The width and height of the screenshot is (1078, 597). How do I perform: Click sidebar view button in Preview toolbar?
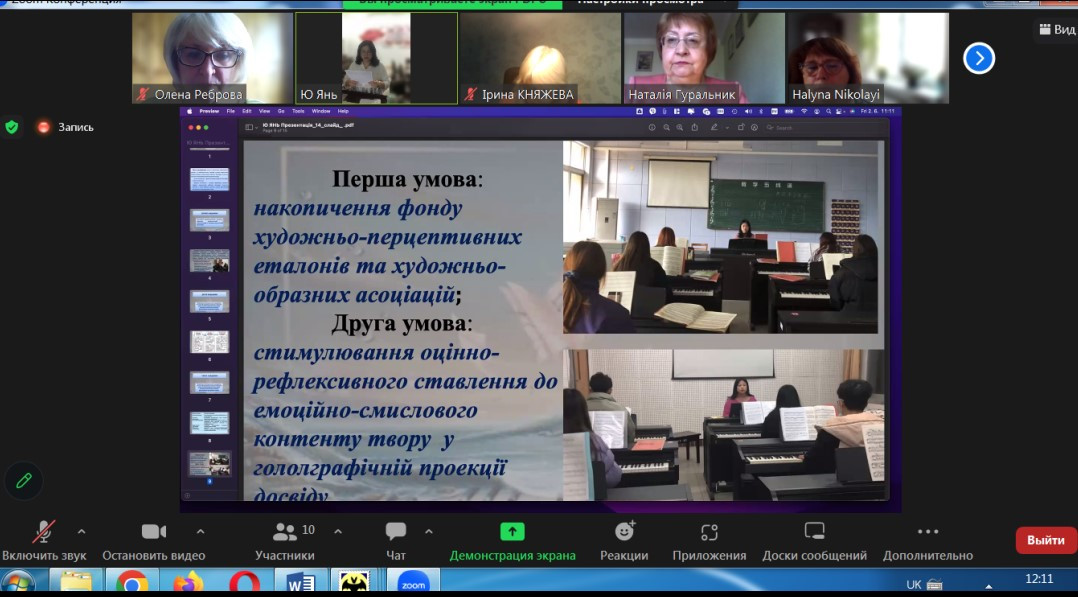click(x=250, y=127)
